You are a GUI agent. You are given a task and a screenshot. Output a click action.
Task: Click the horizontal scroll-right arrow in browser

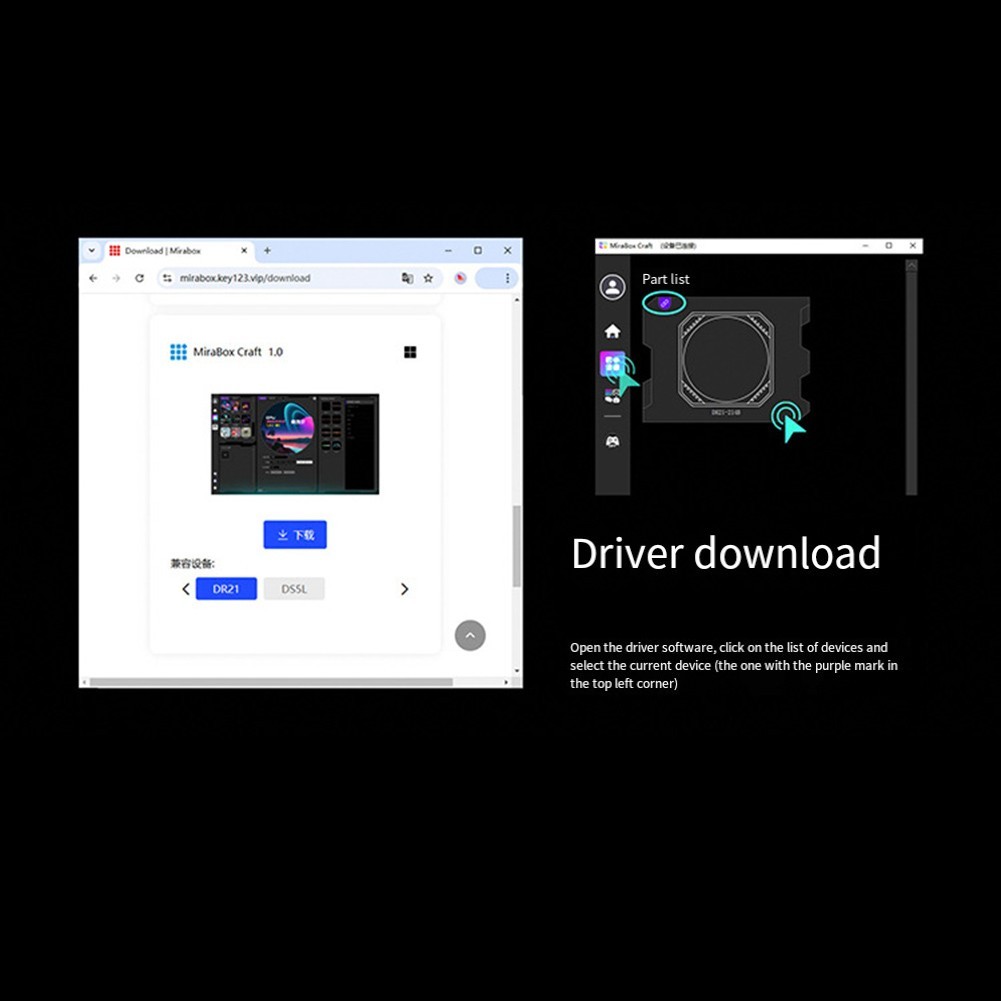tap(506, 682)
